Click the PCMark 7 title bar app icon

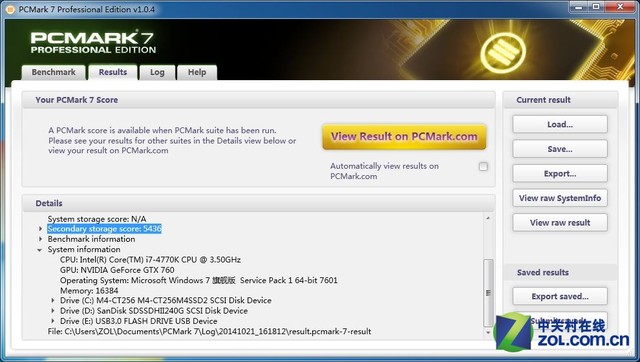(x=10, y=9)
